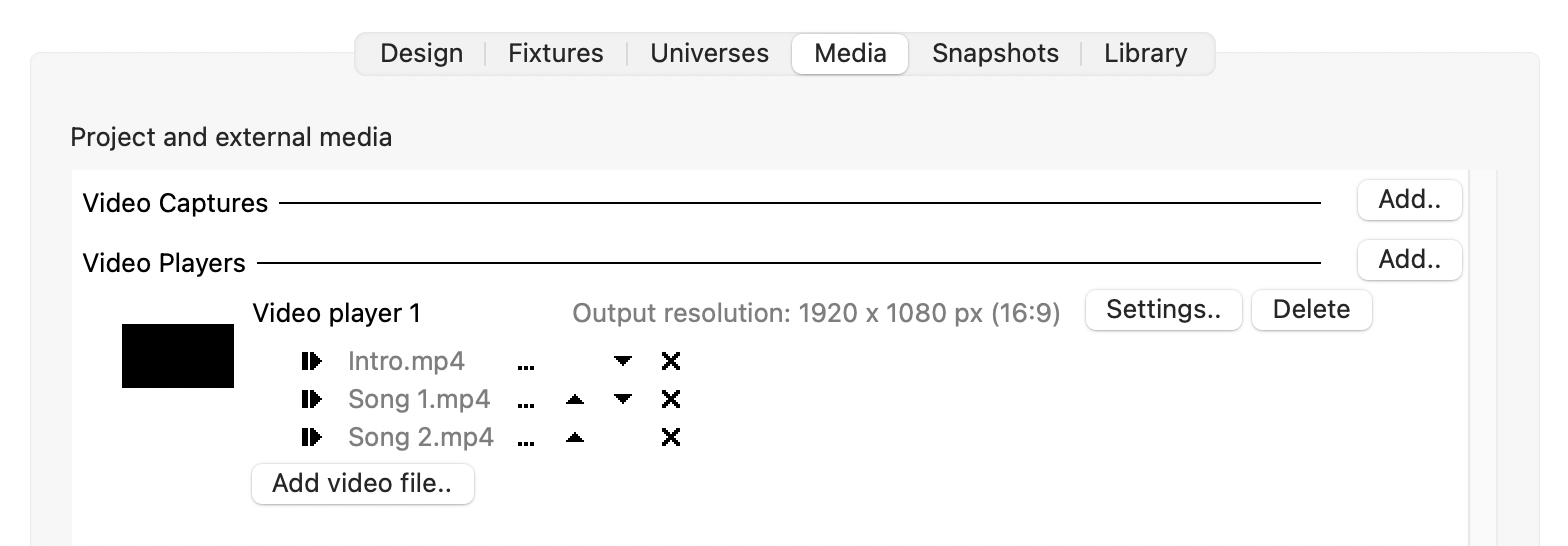Play the Intro.mp4 video
Viewport: 1568px width, 546px height.
[311, 361]
